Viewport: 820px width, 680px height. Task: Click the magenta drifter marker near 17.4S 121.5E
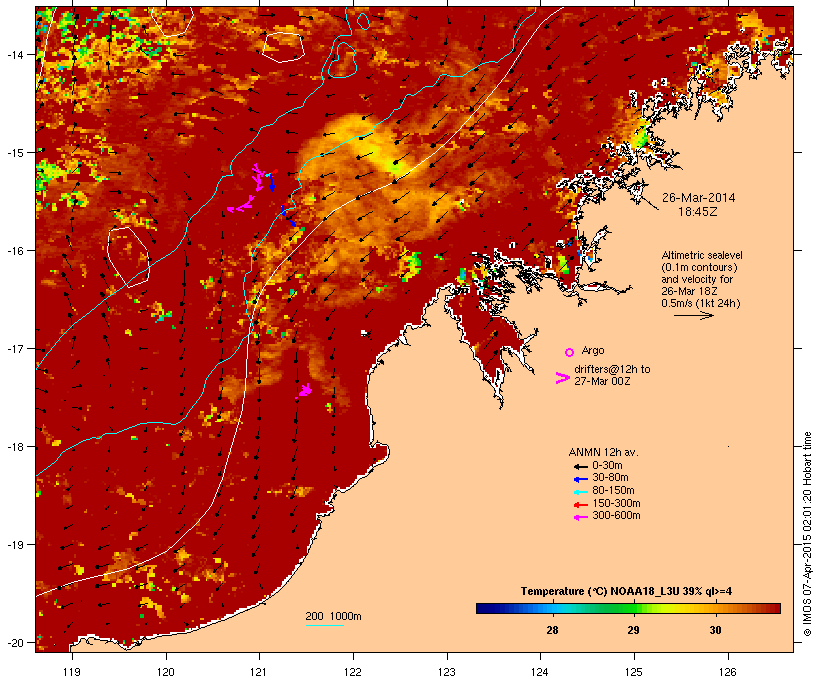tap(305, 390)
